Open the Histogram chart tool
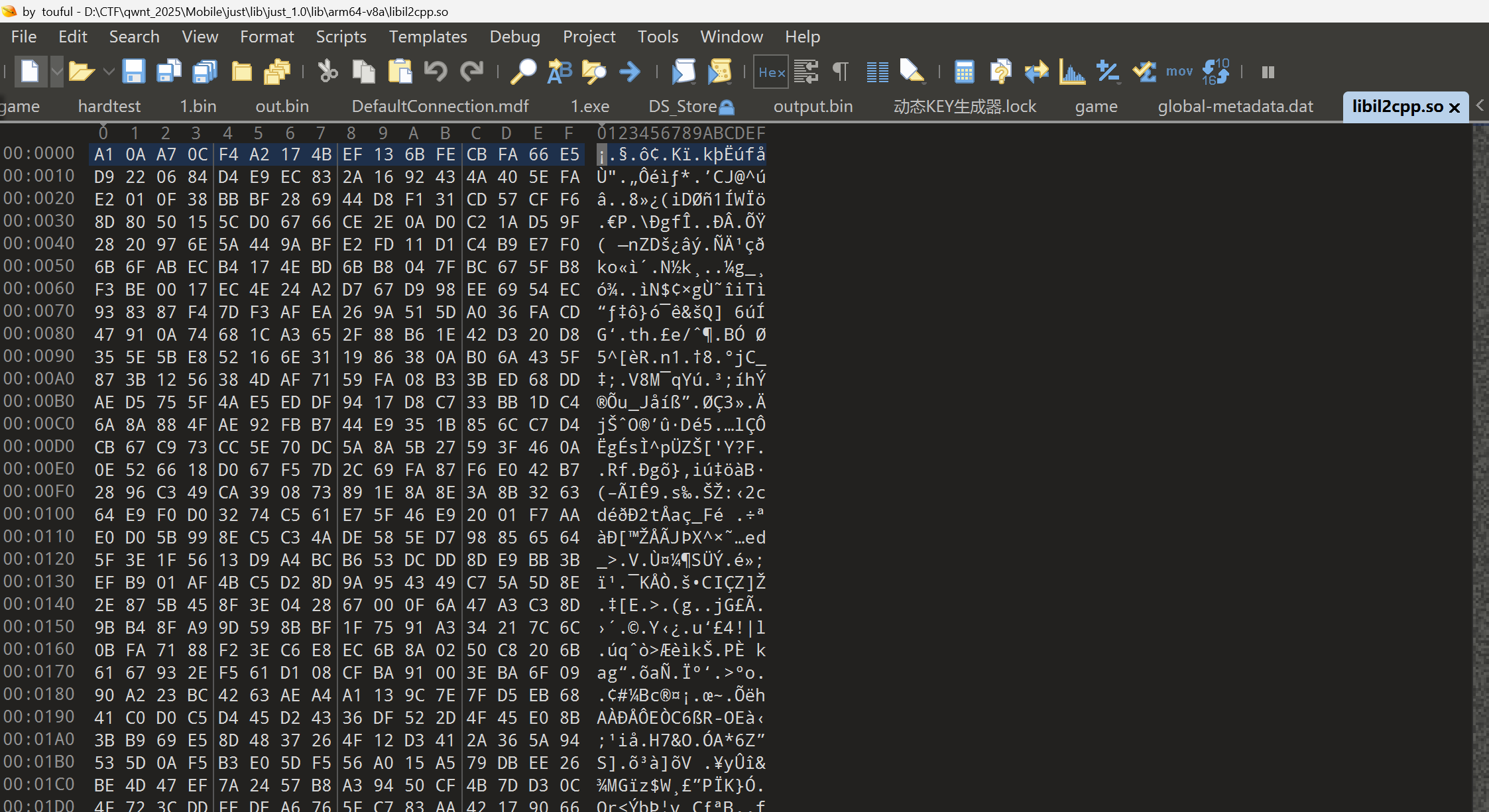Screen dimensions: 1489x812 pos(1072,72)
